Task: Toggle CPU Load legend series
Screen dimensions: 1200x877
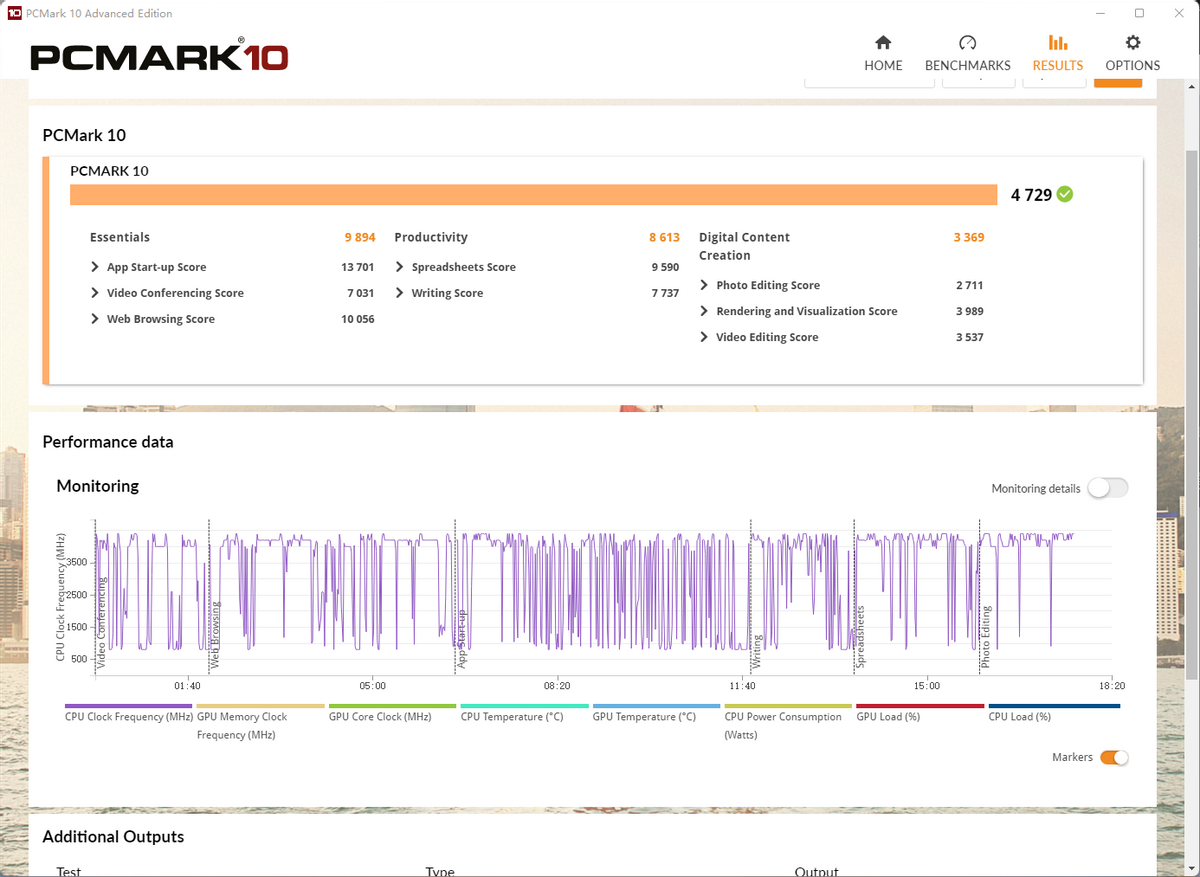Action: tap(1053, 713)
